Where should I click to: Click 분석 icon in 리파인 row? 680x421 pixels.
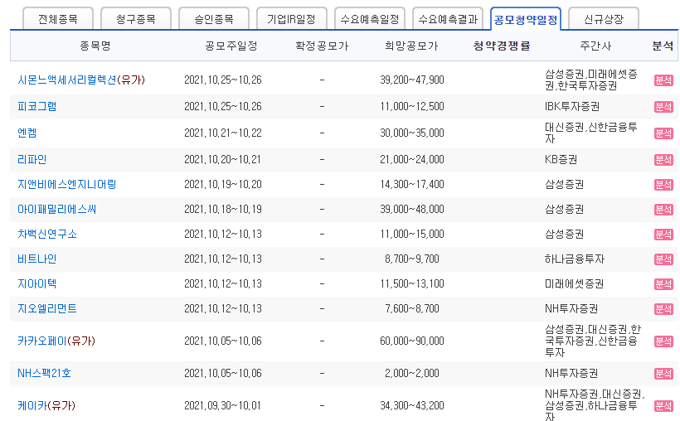[664, 160]
